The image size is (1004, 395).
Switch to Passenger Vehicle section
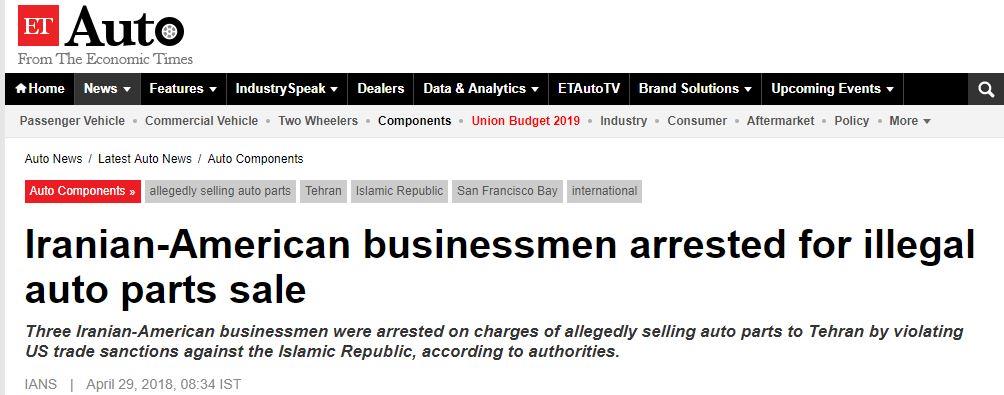tap(72, 121)
